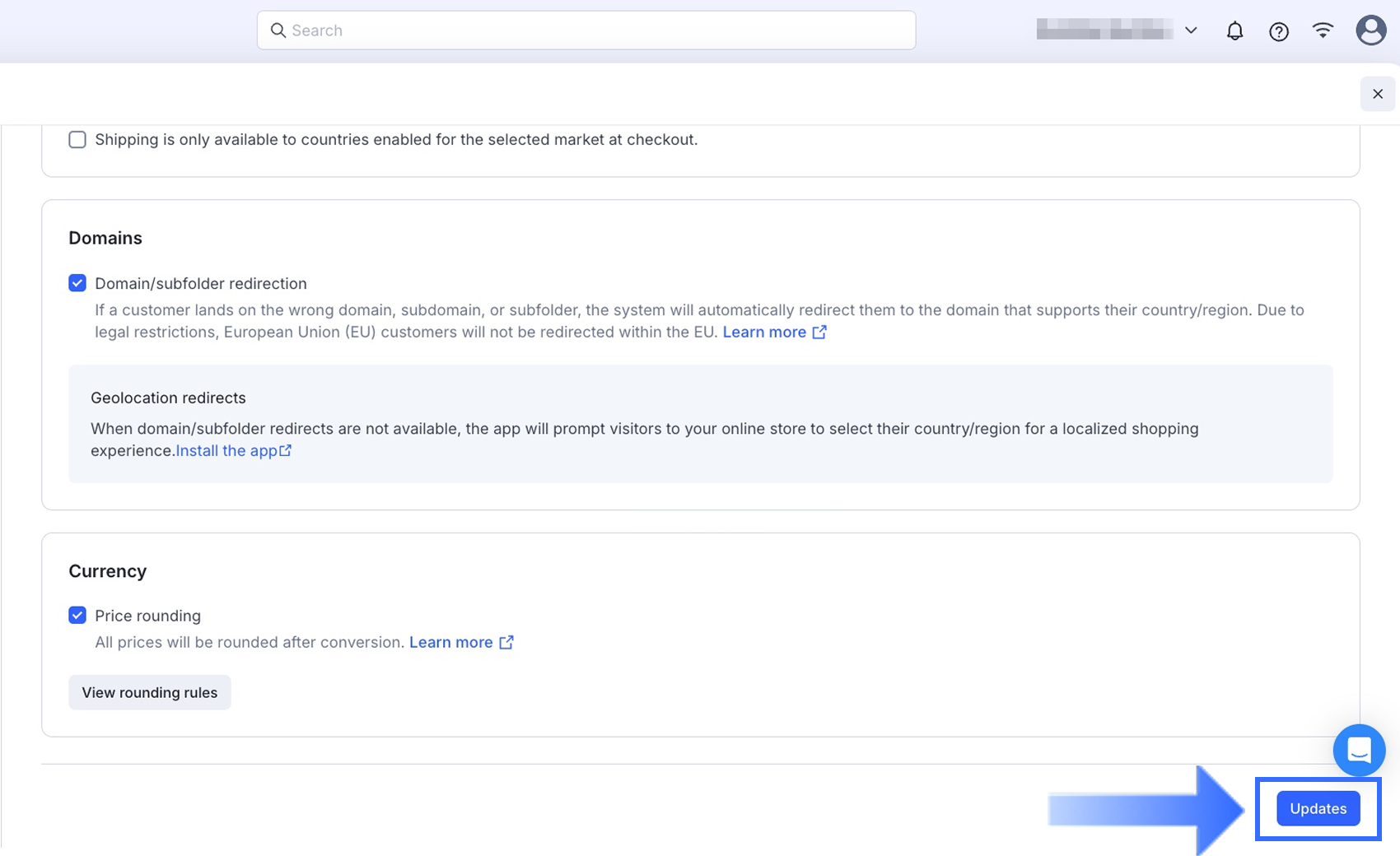
Task: Open the help question mark icon
Action: [x=1278, y=31]
